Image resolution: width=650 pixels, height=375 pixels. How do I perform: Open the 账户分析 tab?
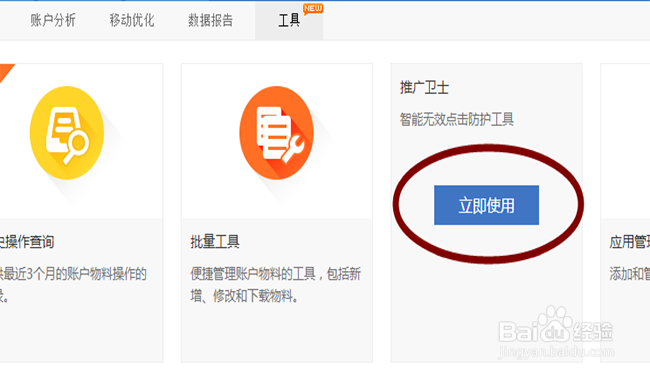[53, 20]
